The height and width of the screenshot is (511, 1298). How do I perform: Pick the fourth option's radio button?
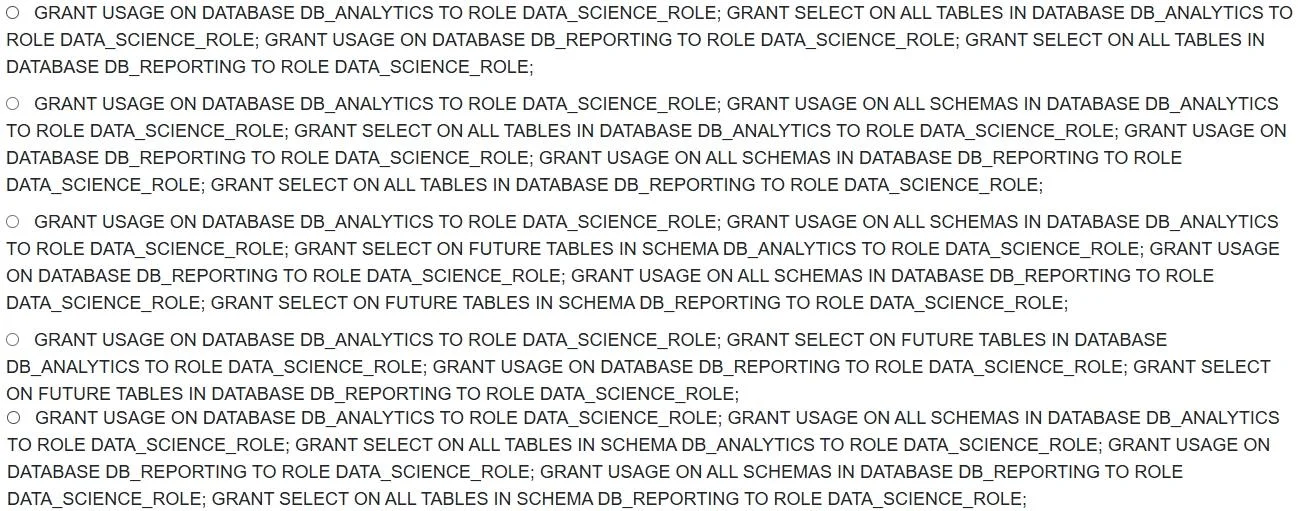point(13,339)
